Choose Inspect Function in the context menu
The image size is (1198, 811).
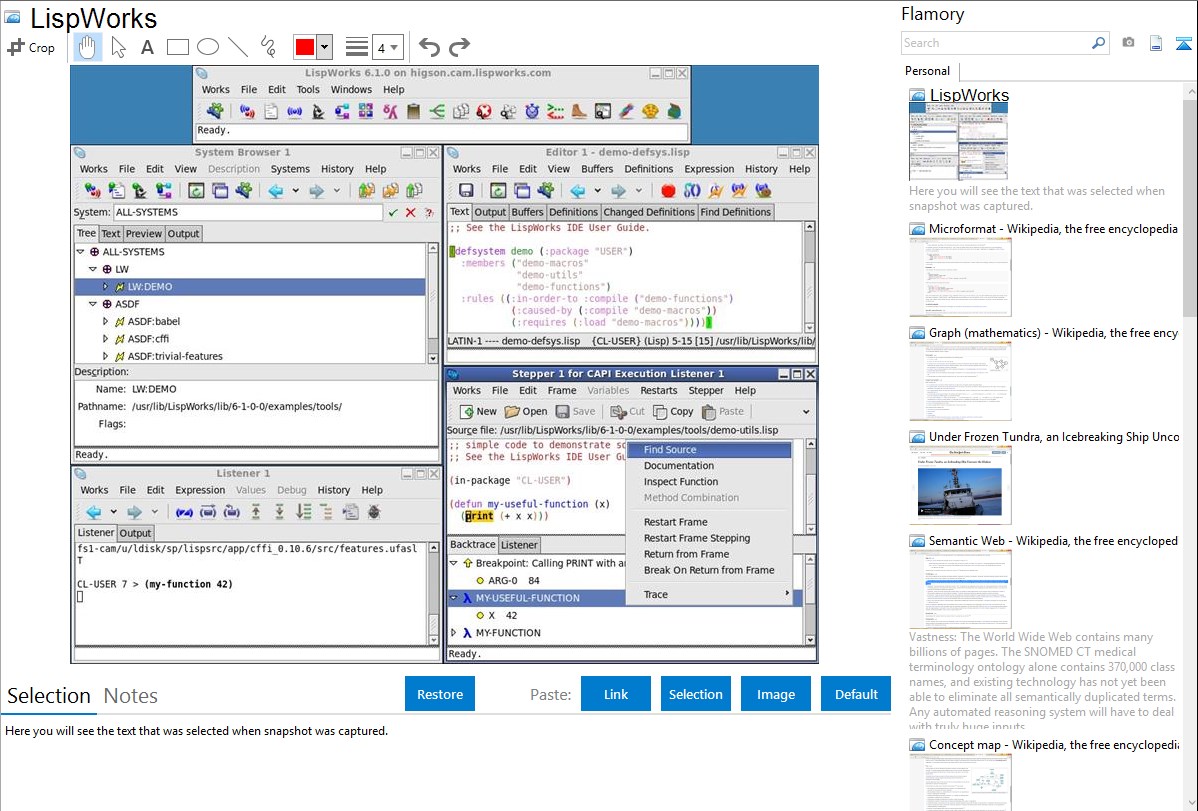[x=709, y=482]
